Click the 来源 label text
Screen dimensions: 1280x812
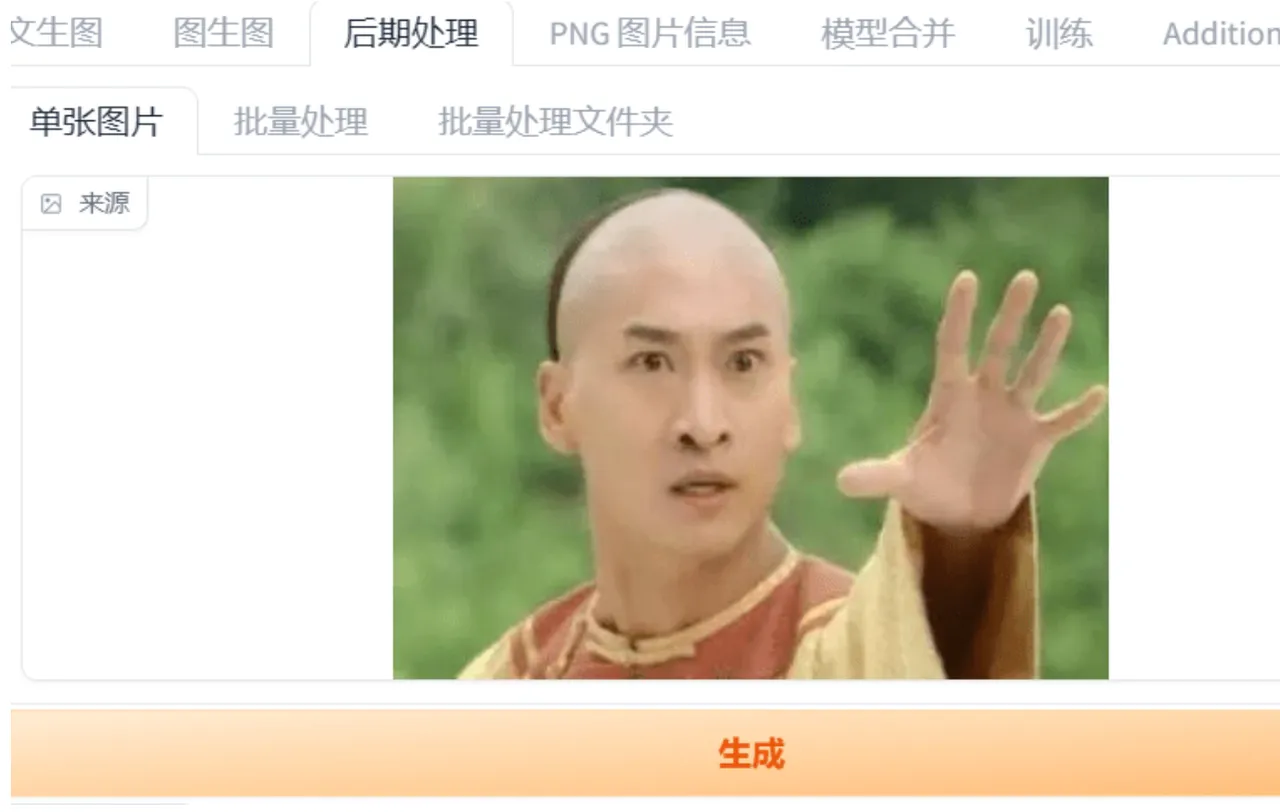click(x=105, y=204)
